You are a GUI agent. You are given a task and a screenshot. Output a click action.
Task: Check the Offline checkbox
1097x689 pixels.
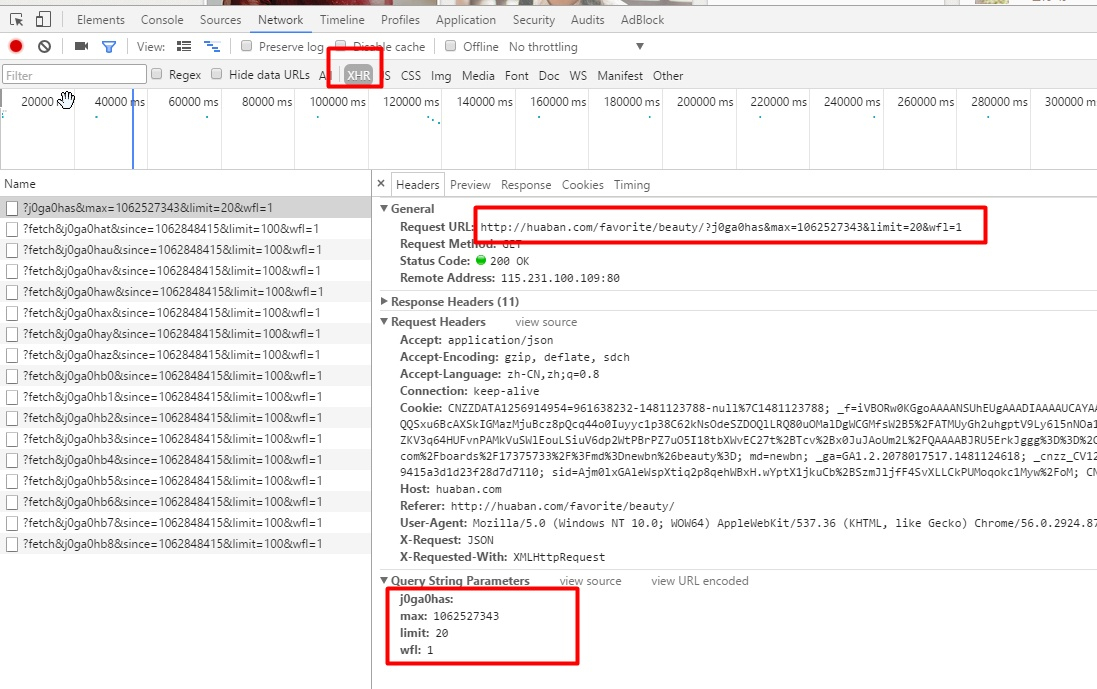[x=451, y=46]
